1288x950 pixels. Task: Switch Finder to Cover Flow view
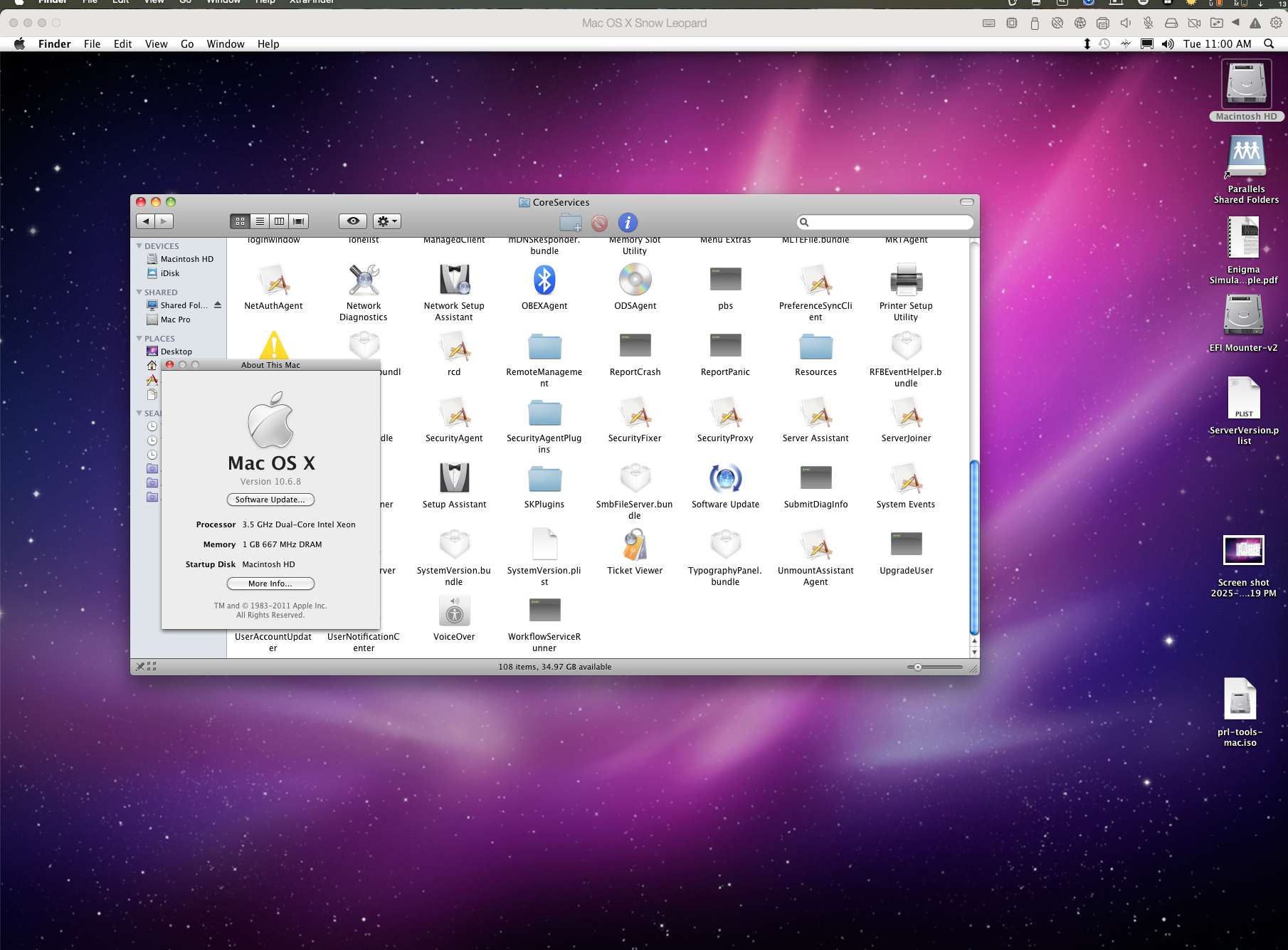pyautogui.click(x=299, y=221)
